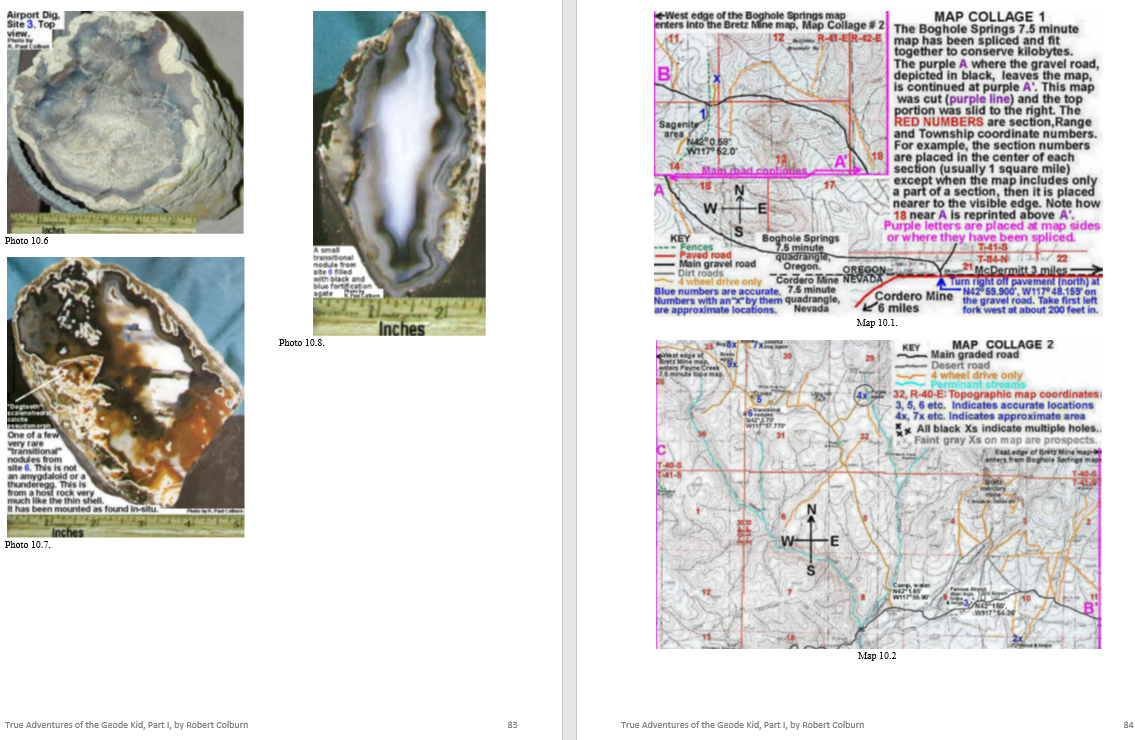The image size is (1135, 740).
Task: Click the 'Boghole Springs' quadrangle label
Action: tap(800, 239)
